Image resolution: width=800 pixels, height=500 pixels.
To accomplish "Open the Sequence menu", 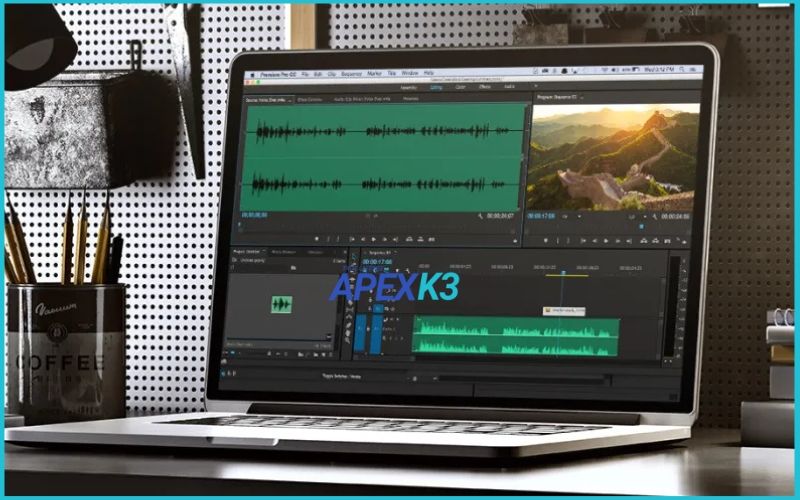I will [x=352, y=73].
